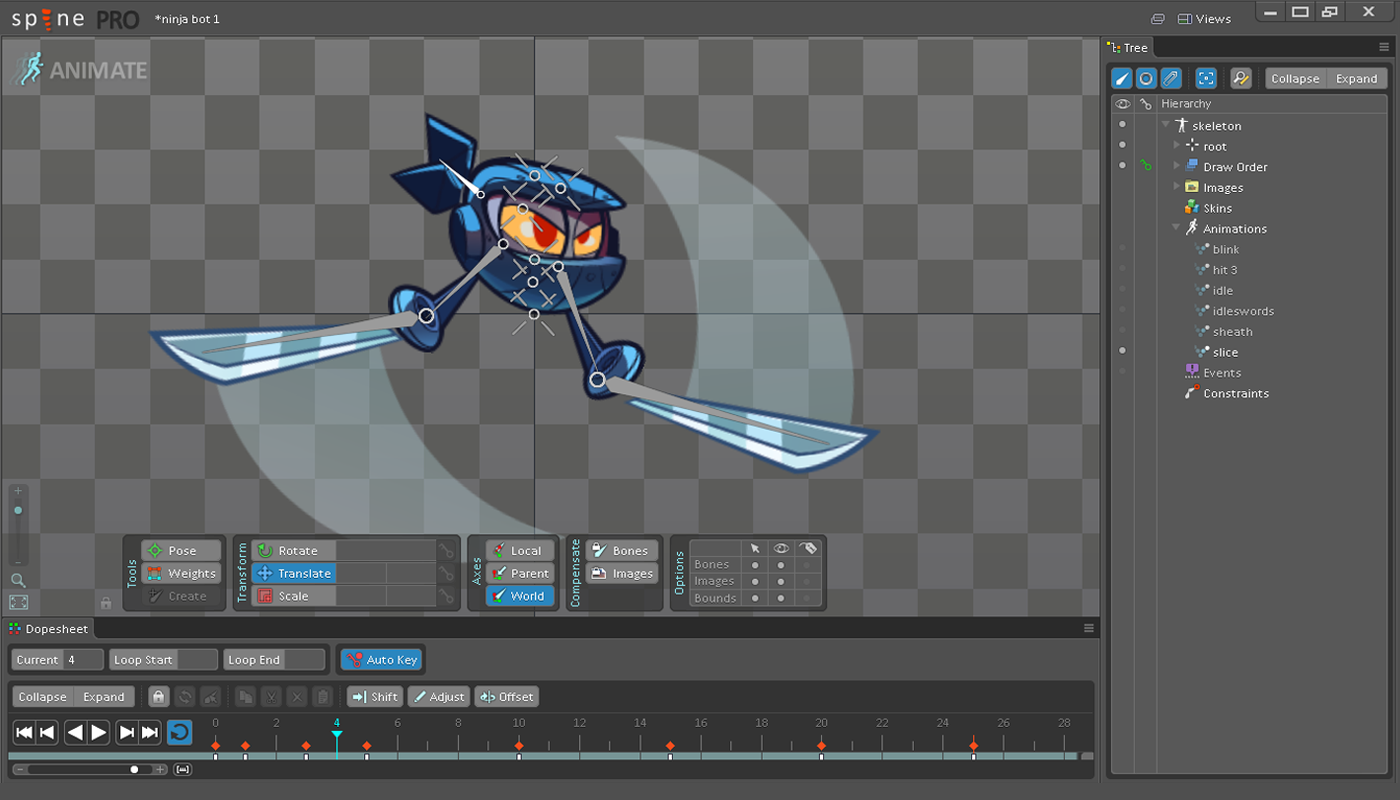1400x800 pixels.
Task: Expand the root node
Action: tap(1177, 146)
